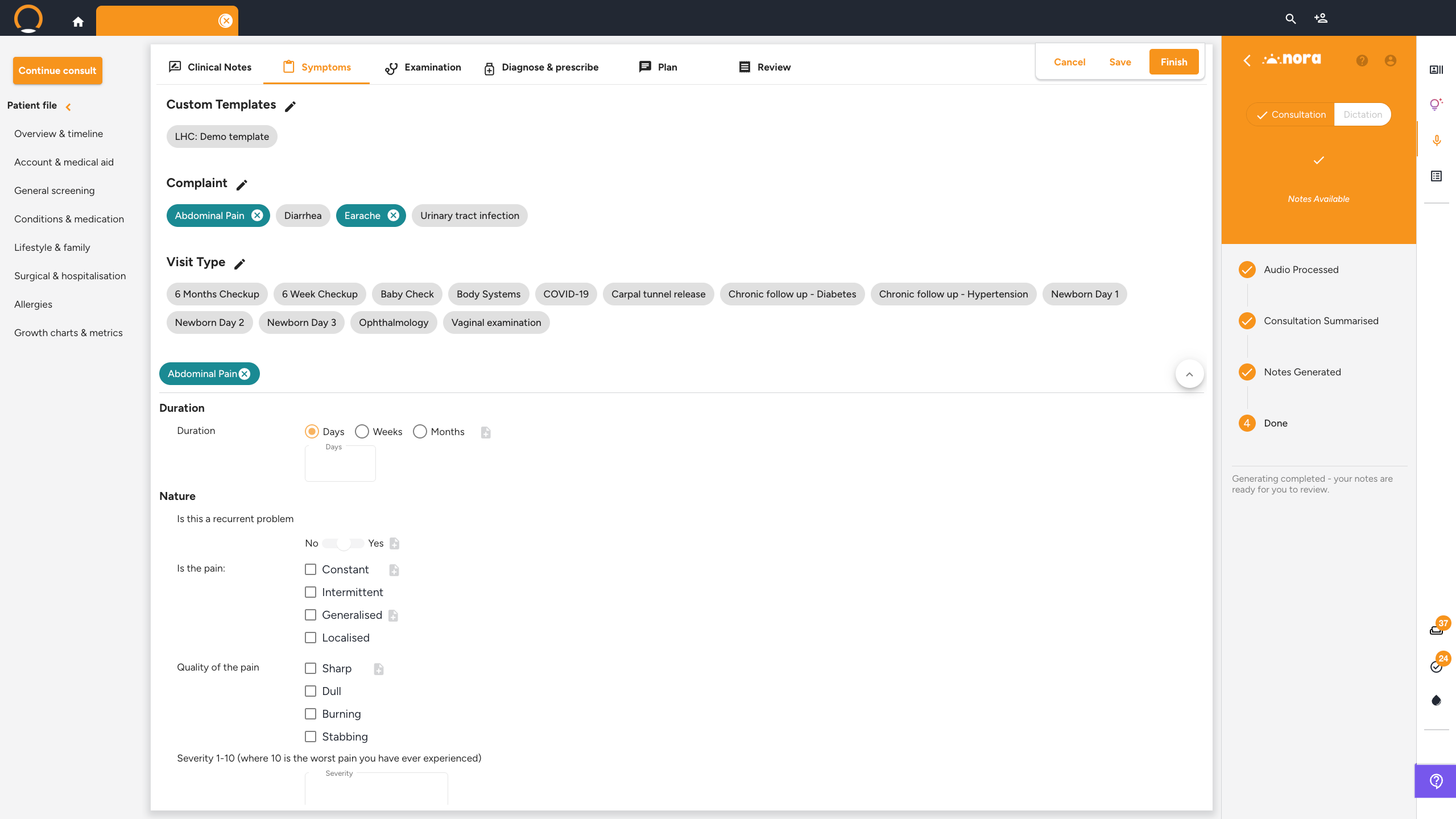The image size is (1456, 819).
Task: Click the microphone icon in right sidebar
Action: [x=1437, y=140]
